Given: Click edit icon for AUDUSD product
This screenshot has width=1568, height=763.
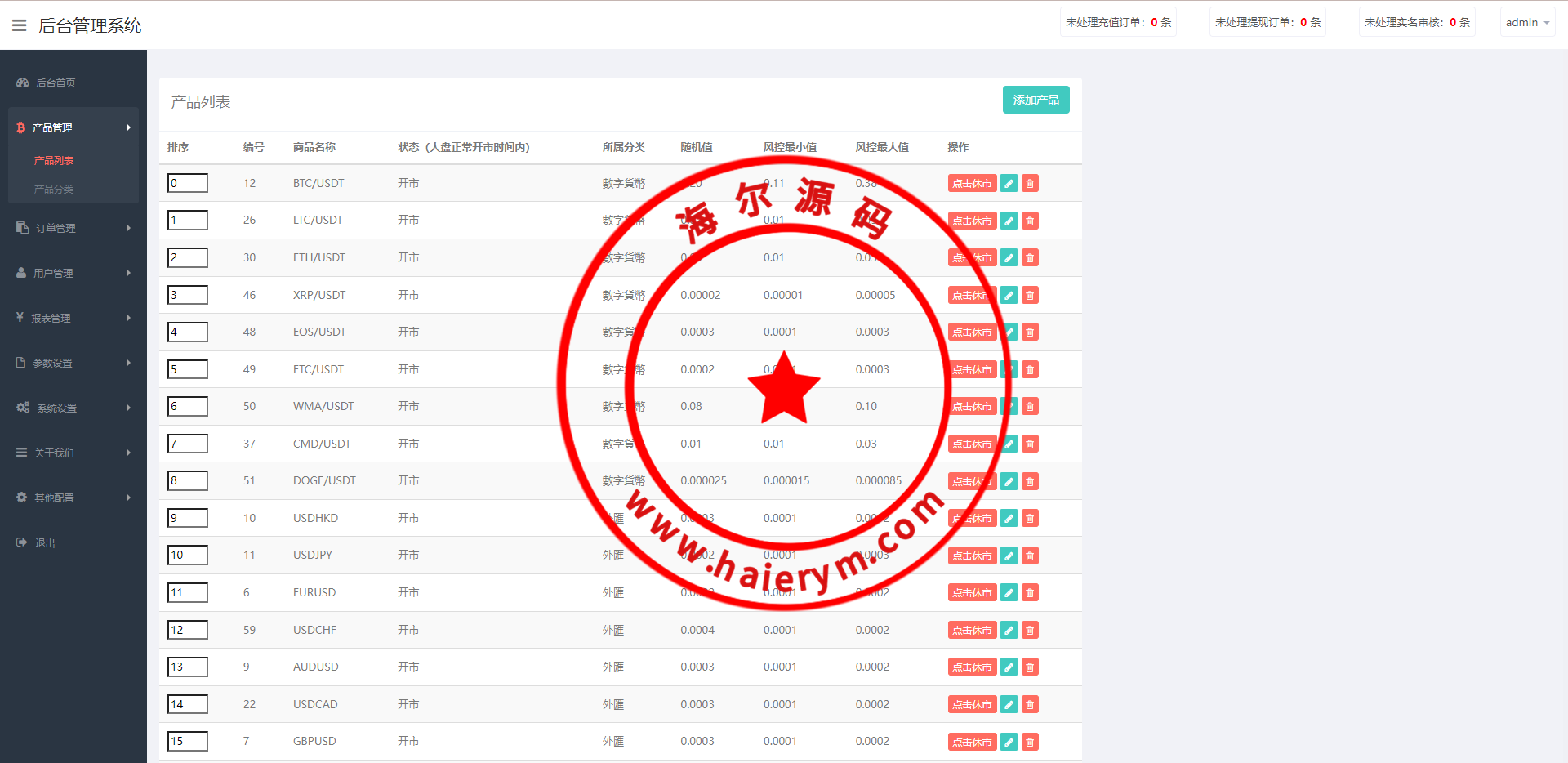Looking at the screenshot, I should [x=1009, y=667].
